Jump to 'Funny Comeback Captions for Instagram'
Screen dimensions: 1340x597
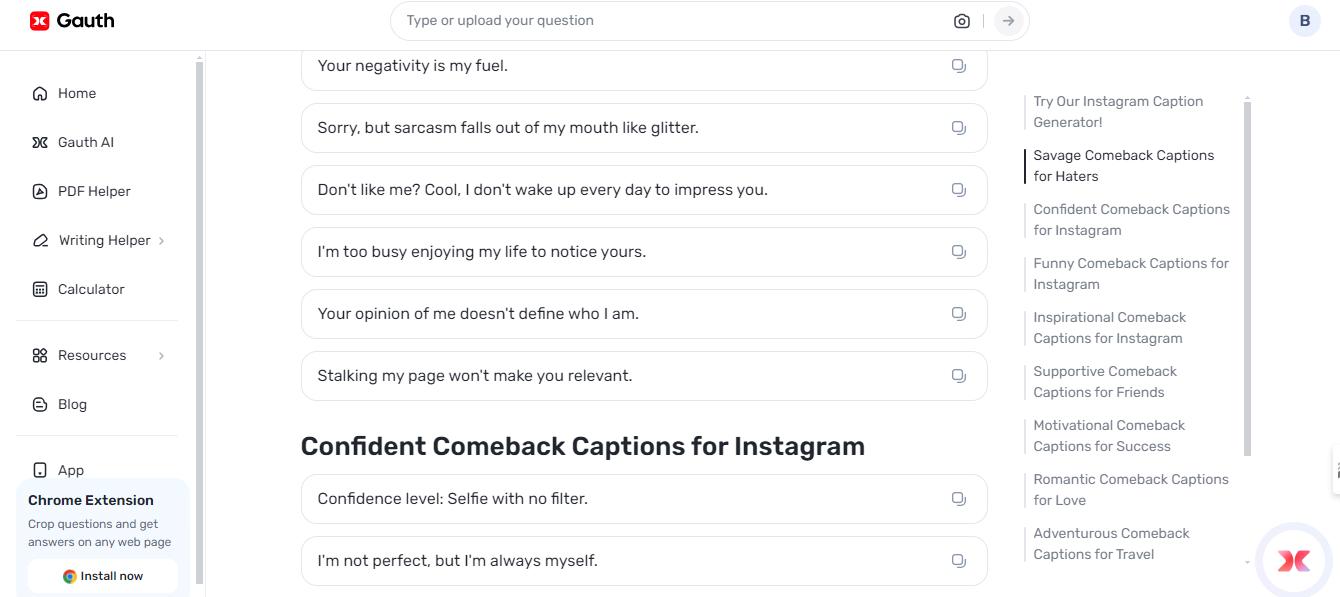click(x=1131, y=273)
